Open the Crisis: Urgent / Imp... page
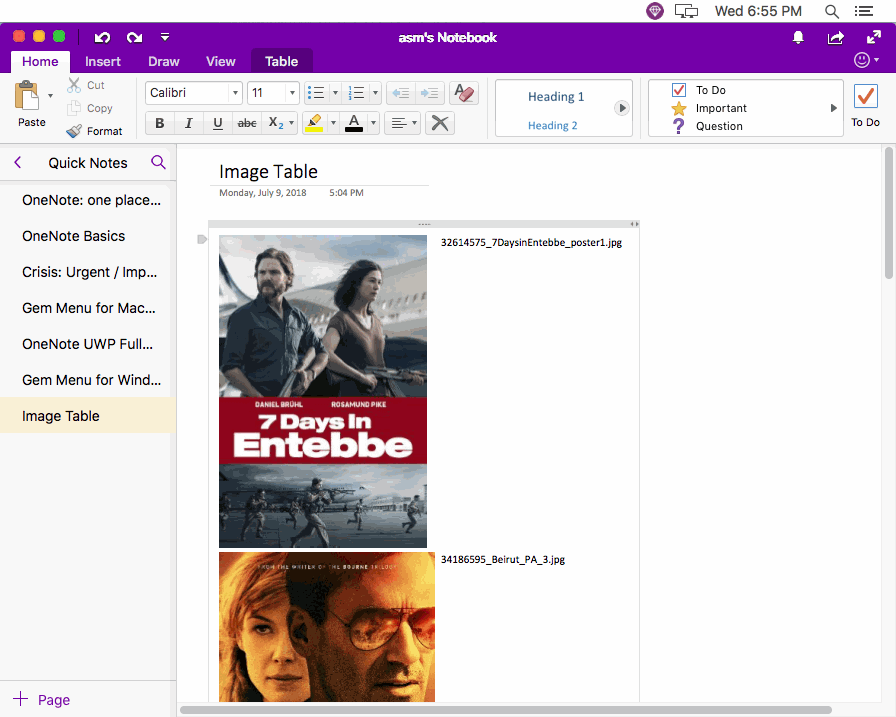The width and height of the screenshot is (896, 717). click(x=86, y=272)
